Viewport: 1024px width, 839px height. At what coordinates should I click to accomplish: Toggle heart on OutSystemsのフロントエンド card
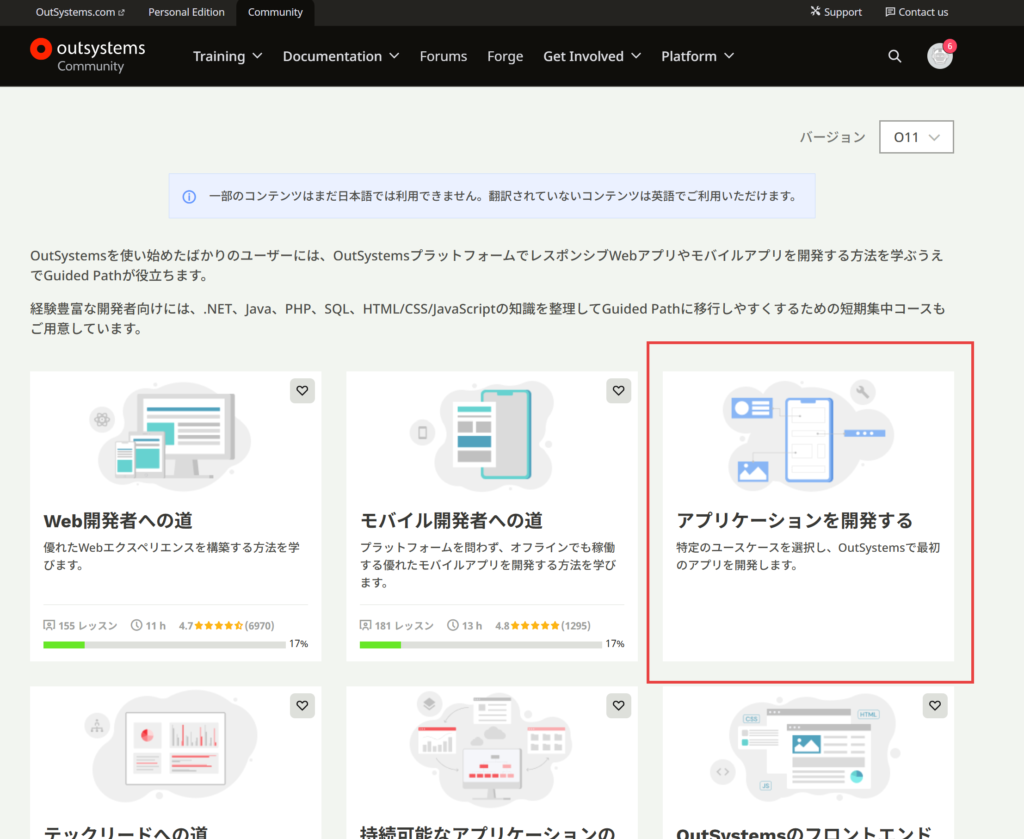coord(934,705)
